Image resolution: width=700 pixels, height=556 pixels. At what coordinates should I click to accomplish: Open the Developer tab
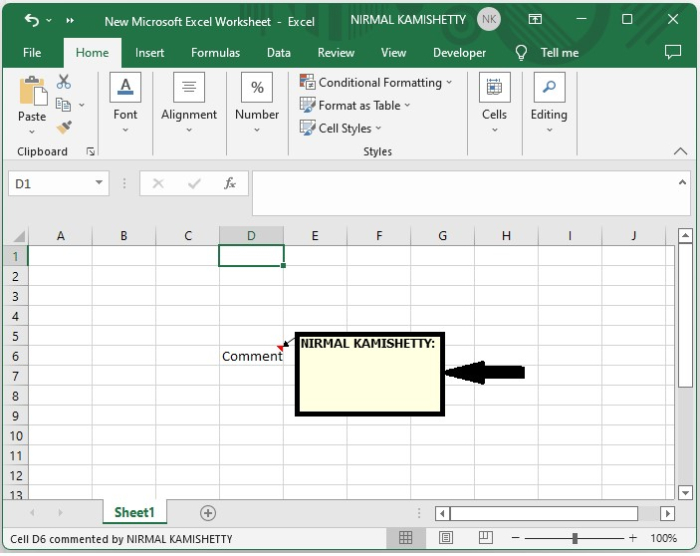point(459,53)
